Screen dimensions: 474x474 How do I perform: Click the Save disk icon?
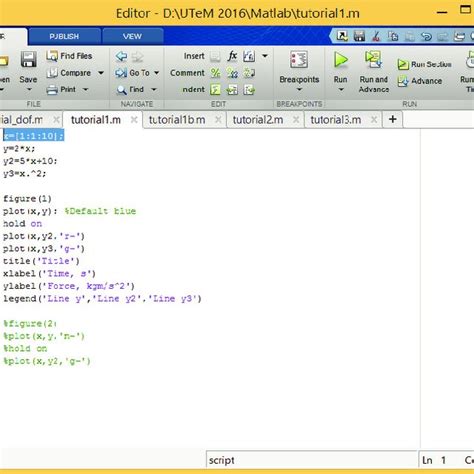[x=28, y=61]
